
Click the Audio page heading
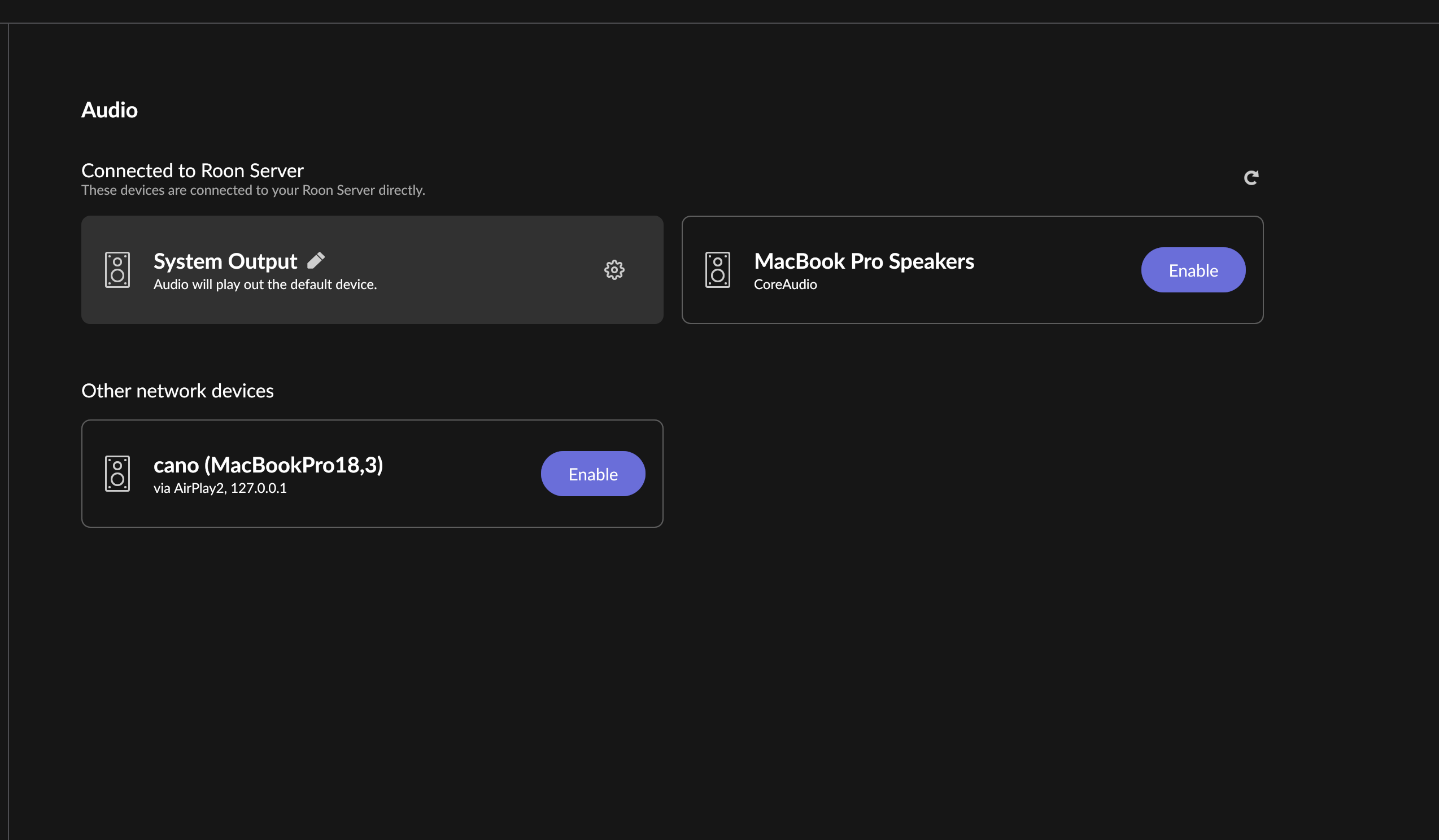tap(110, 110)
